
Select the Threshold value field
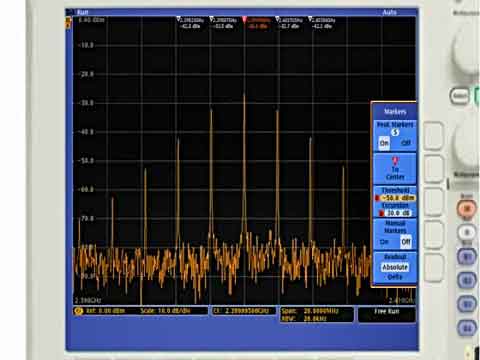pos(397,198)
